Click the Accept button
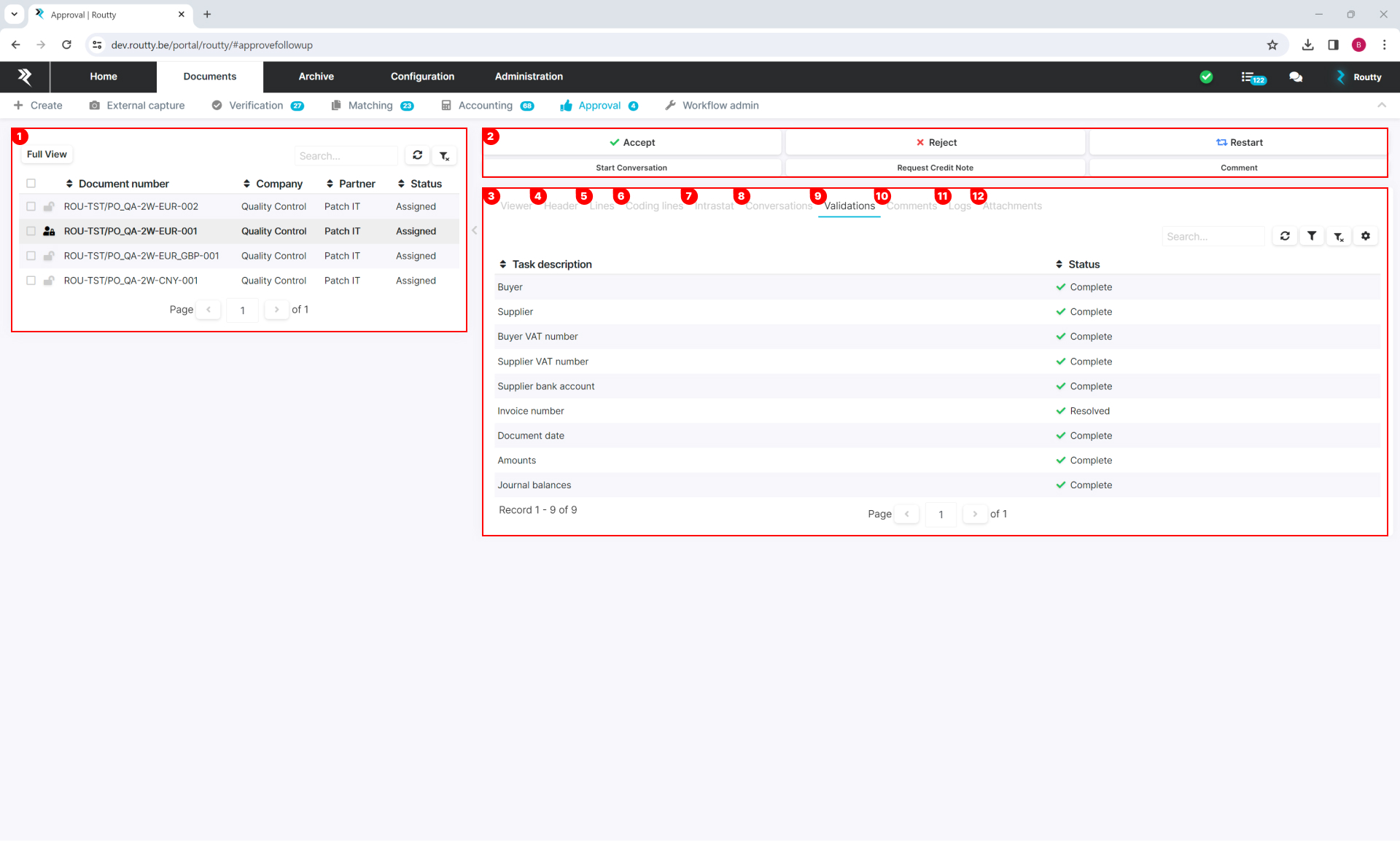This screenshot has height=841, width=1400. (631, 143)
